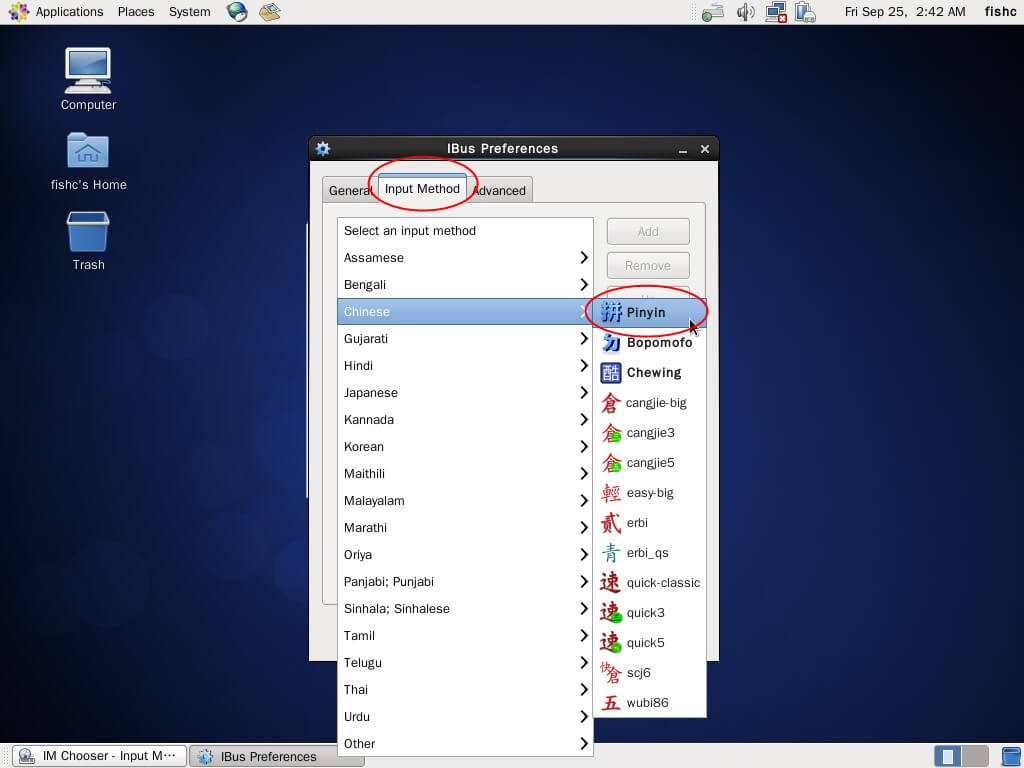Screen dimensions: 1024x768
Task: Open the Trash desktop icon
Action: pyautogui.click(x=88, y=233)
